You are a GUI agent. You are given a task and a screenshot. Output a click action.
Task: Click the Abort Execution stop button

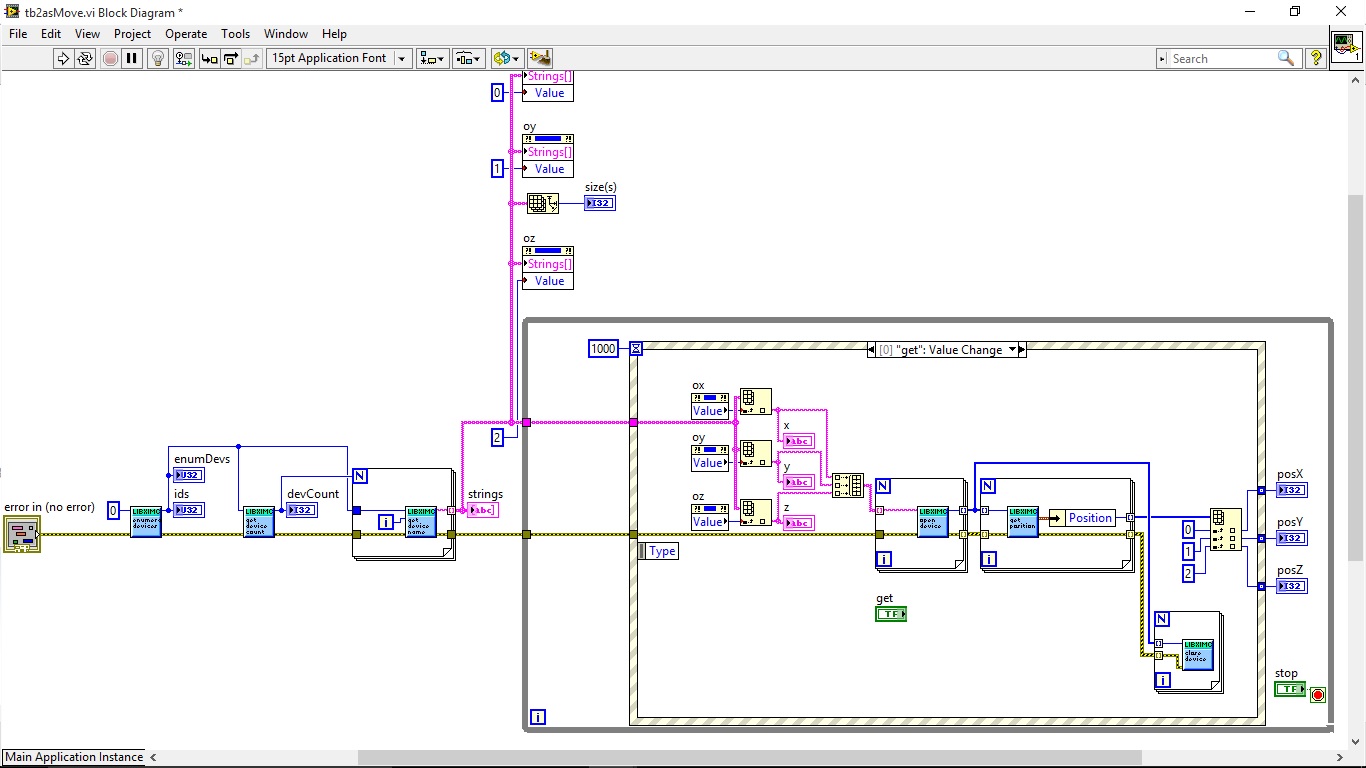[x=111, y=58]
